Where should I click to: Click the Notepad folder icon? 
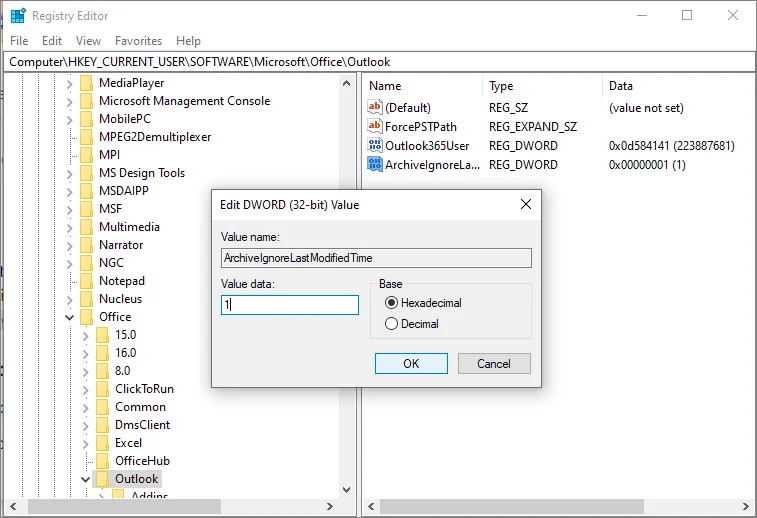point(87,281)
